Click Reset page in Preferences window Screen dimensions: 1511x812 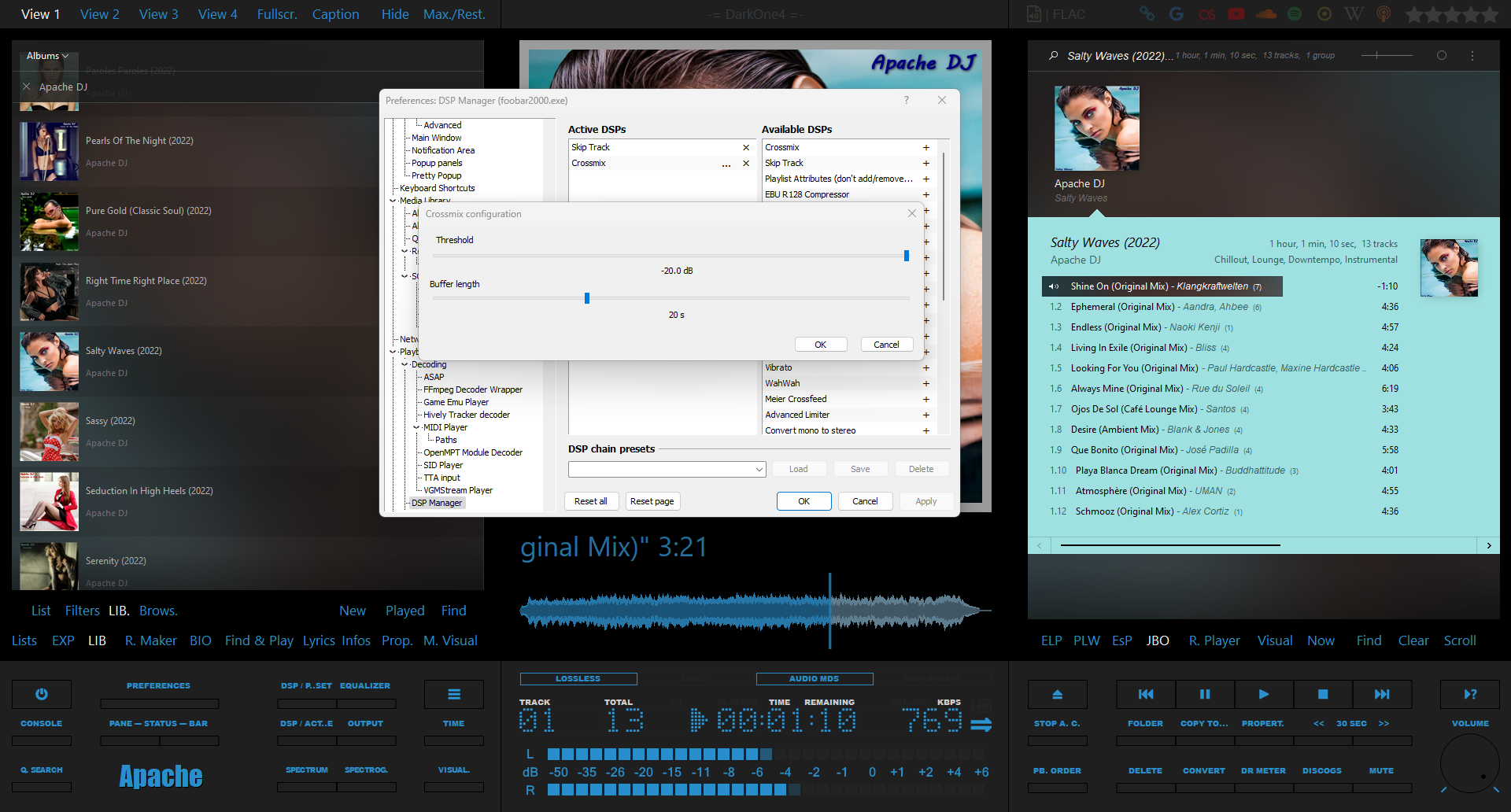pos(652,501)
